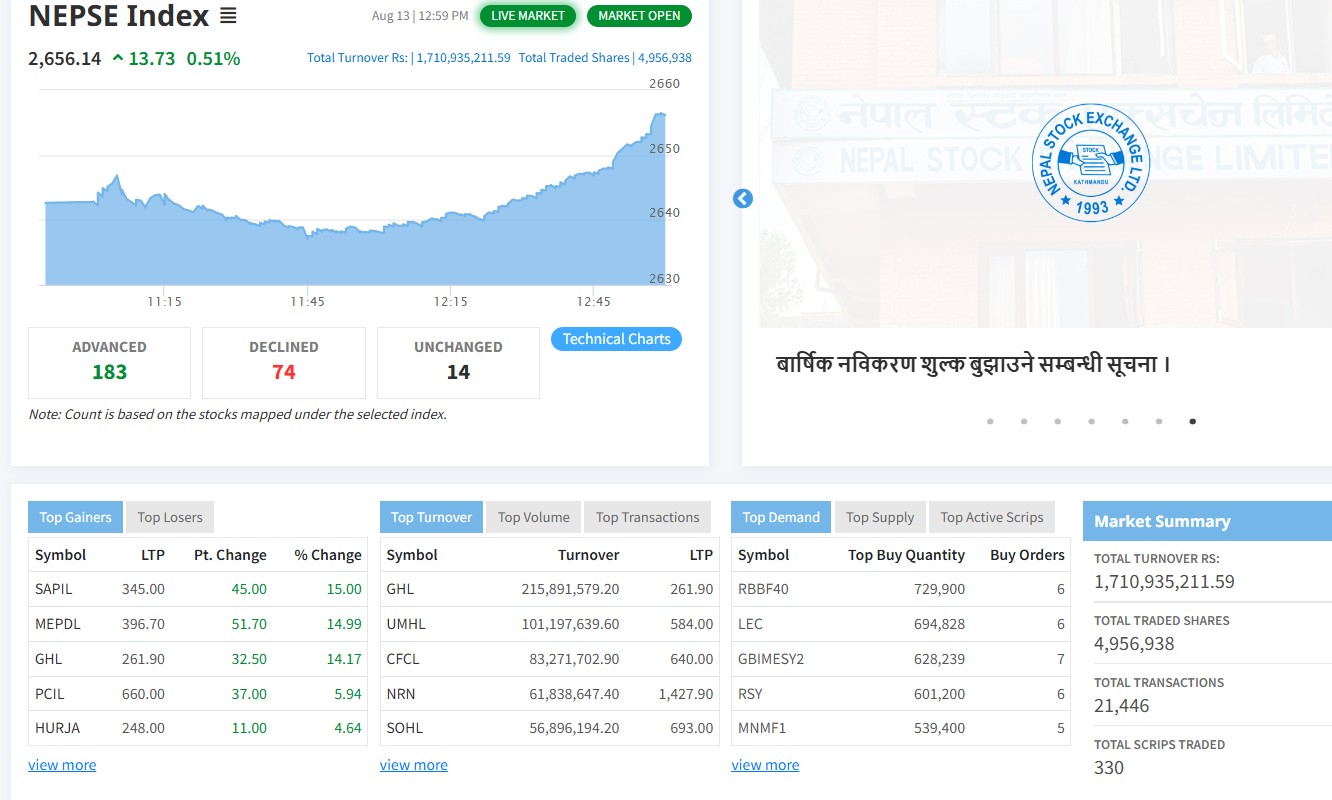
Task: Click RSY symbol in Top Demand
Action: [x=750, y=694]
